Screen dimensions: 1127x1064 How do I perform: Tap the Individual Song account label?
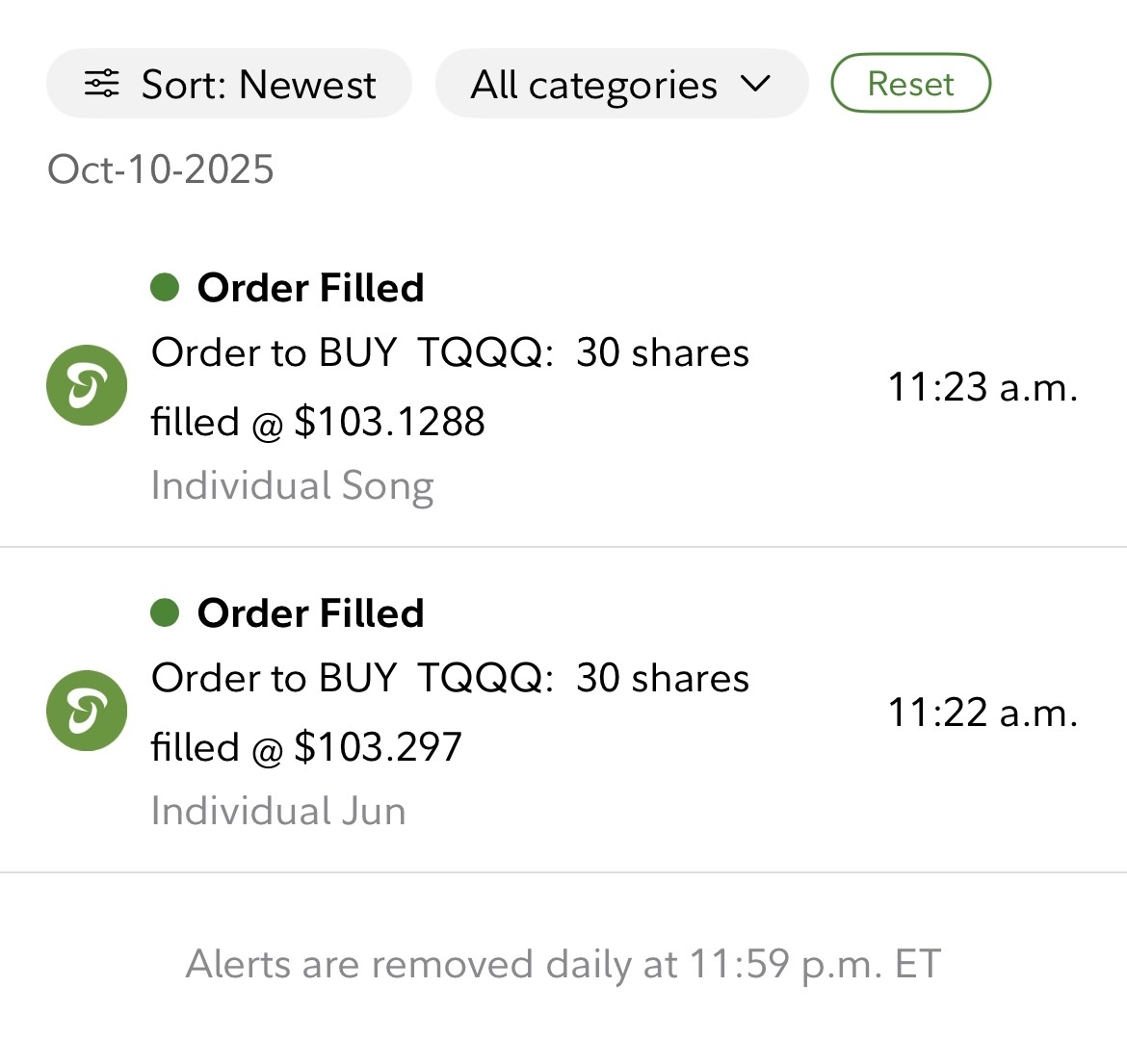[292, 486]
